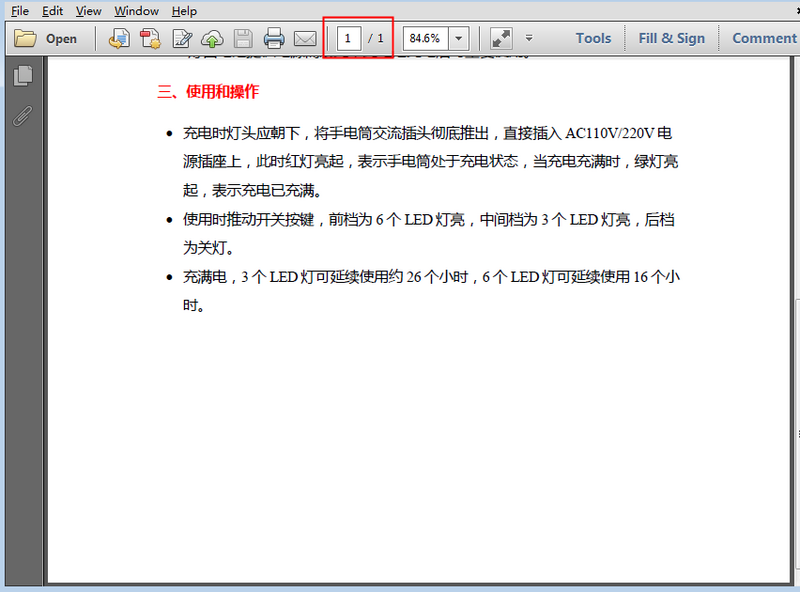The height and width of the screenshot is (592, 800).
Task: Open the Attachments paperclip panel
Action: [x=22, y=117]
